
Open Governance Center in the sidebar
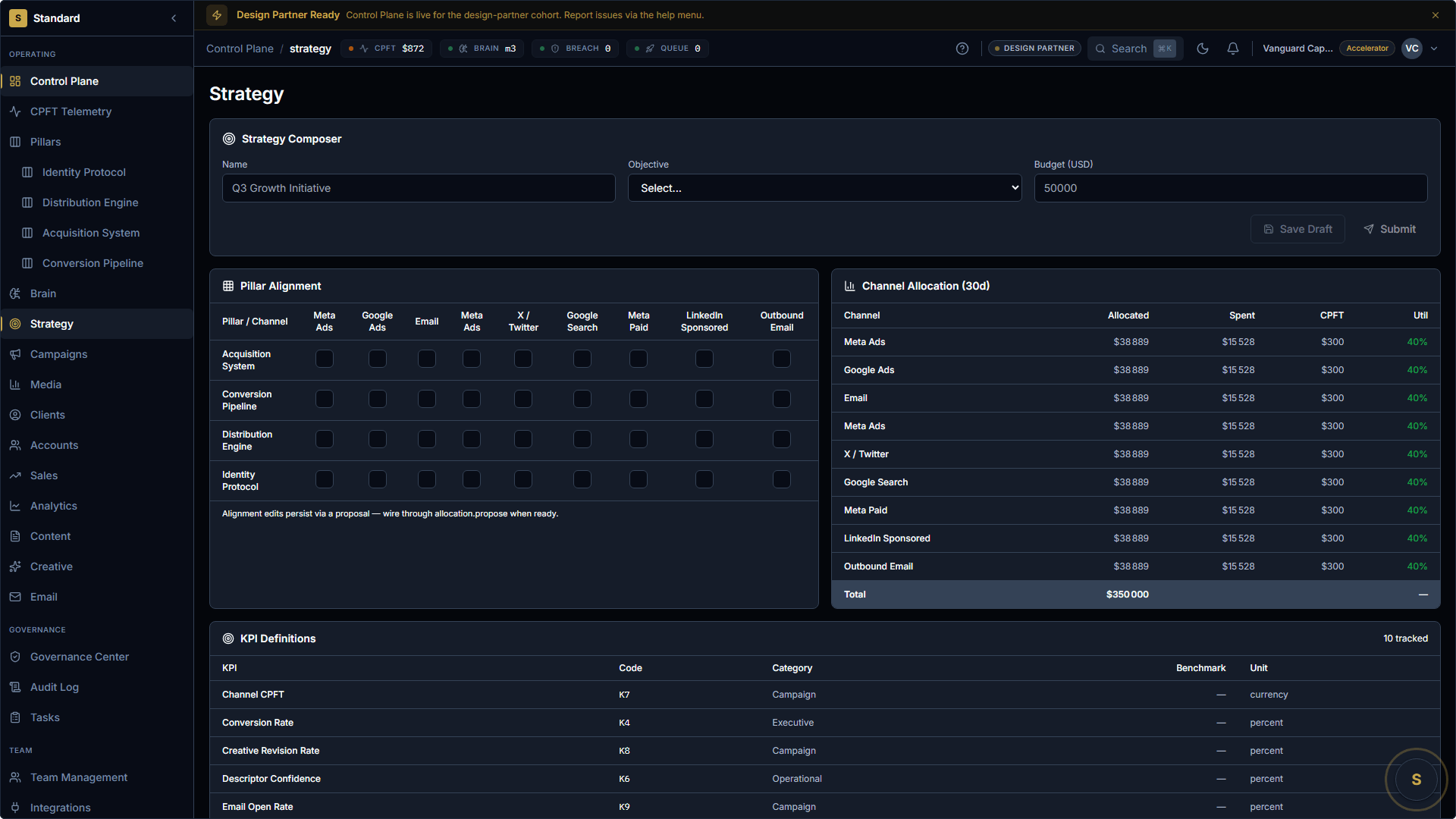pos(96,657)
